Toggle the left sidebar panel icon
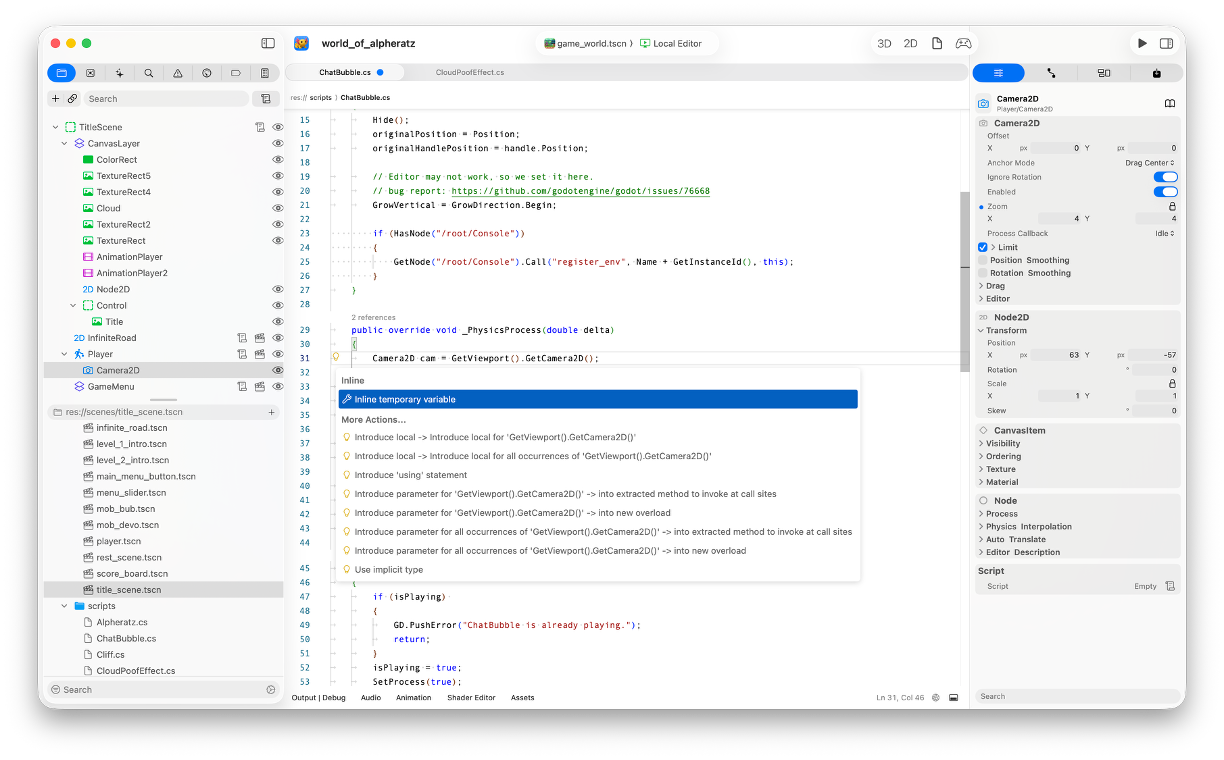The image size is (1224, 760). pyautogui.click(x=268, y=43)
